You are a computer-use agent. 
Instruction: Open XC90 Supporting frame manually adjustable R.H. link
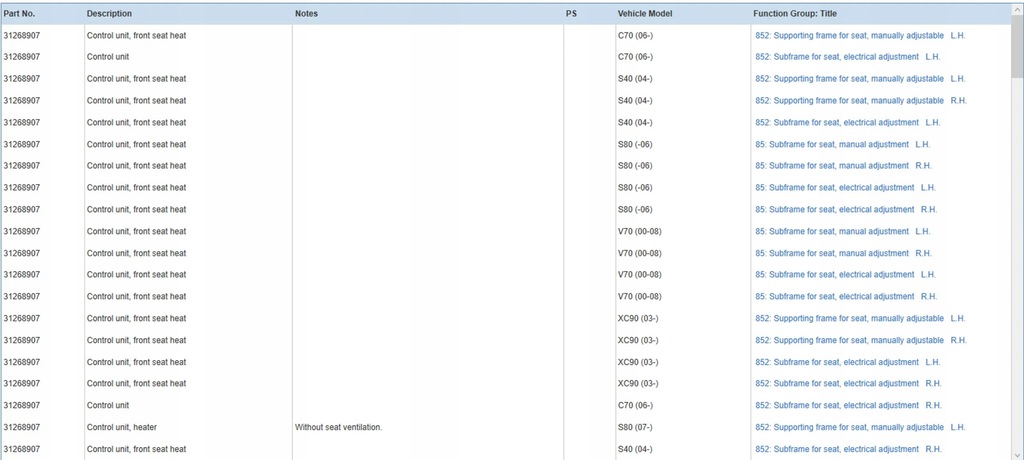point(861,340)
